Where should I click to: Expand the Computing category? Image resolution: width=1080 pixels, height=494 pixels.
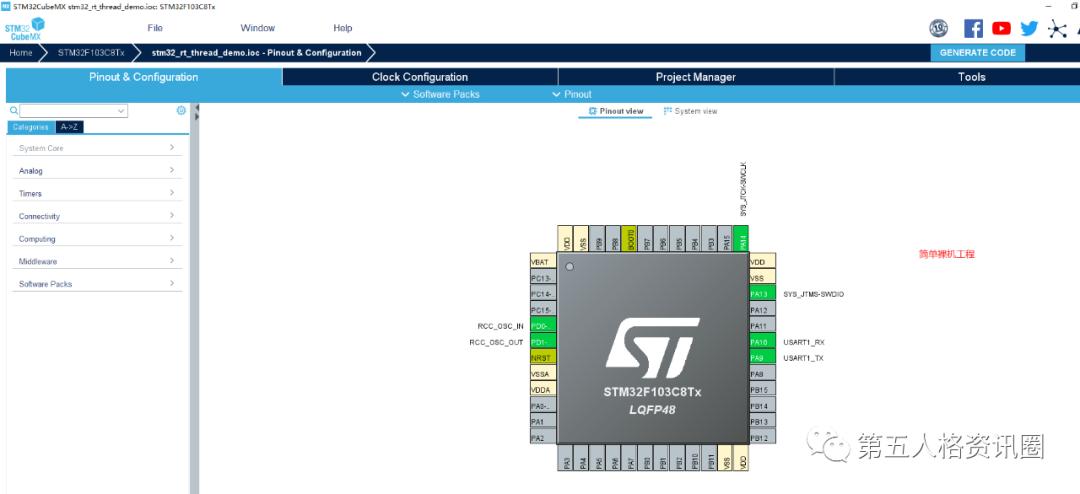[97, 239]
